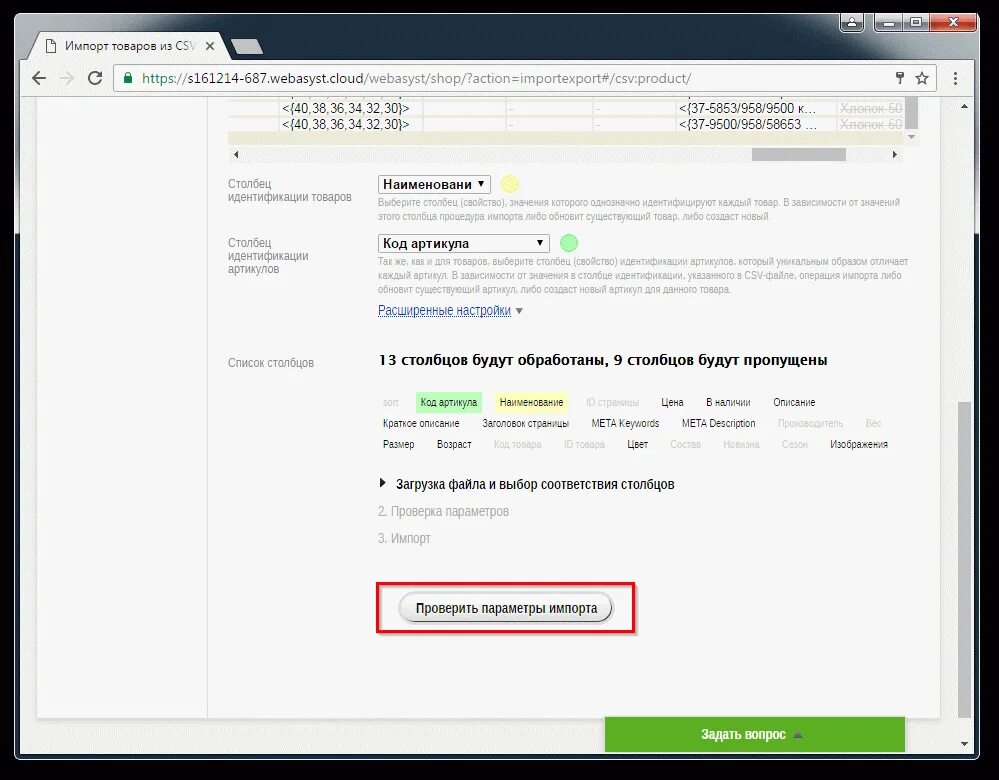Click the page vertical scrollbar down arrow
The height and width of the screenshot is (780, 999).
coord(964,744)
